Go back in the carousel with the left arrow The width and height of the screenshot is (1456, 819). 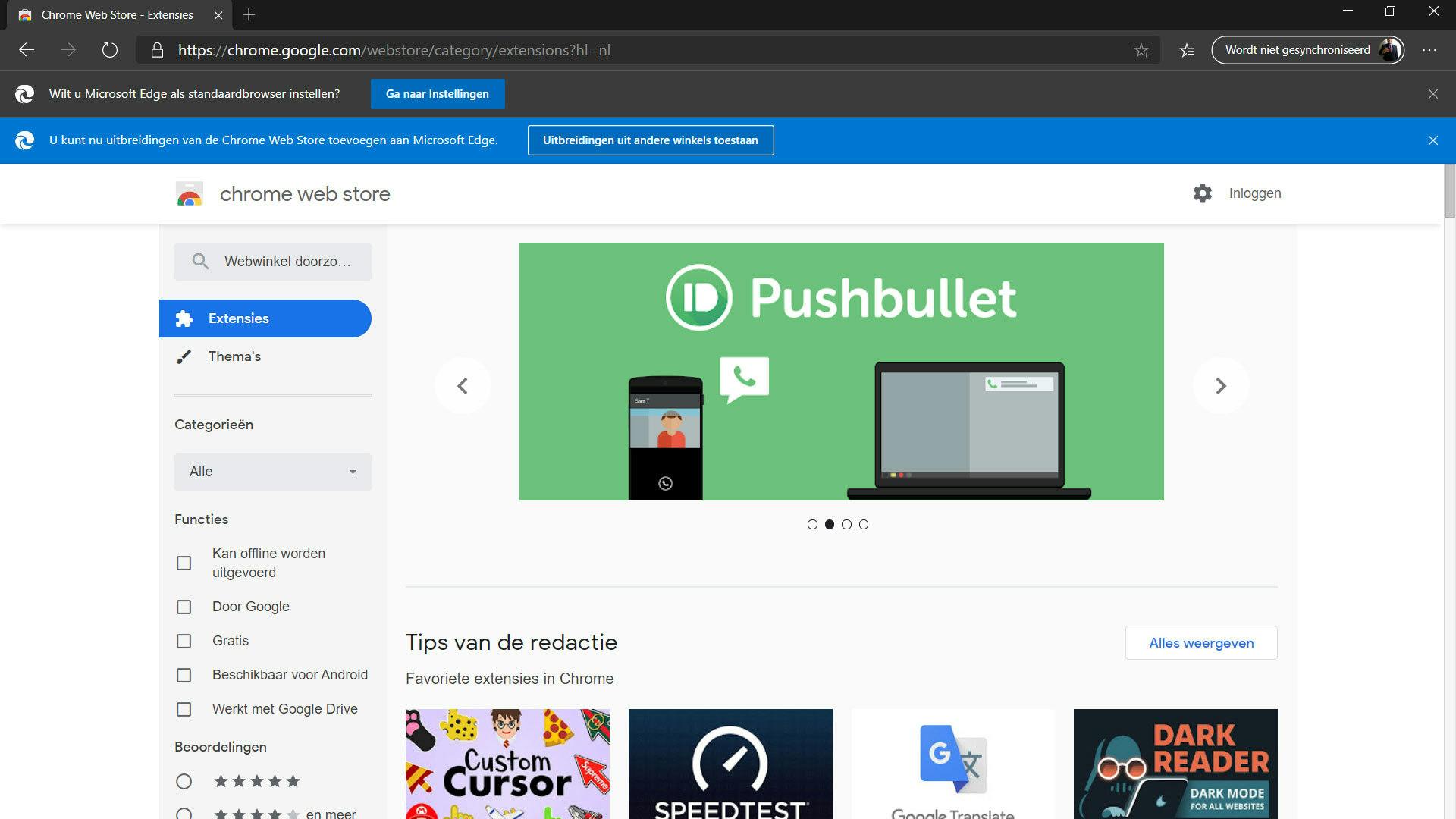pyautogui.click(x=463, y=385)
